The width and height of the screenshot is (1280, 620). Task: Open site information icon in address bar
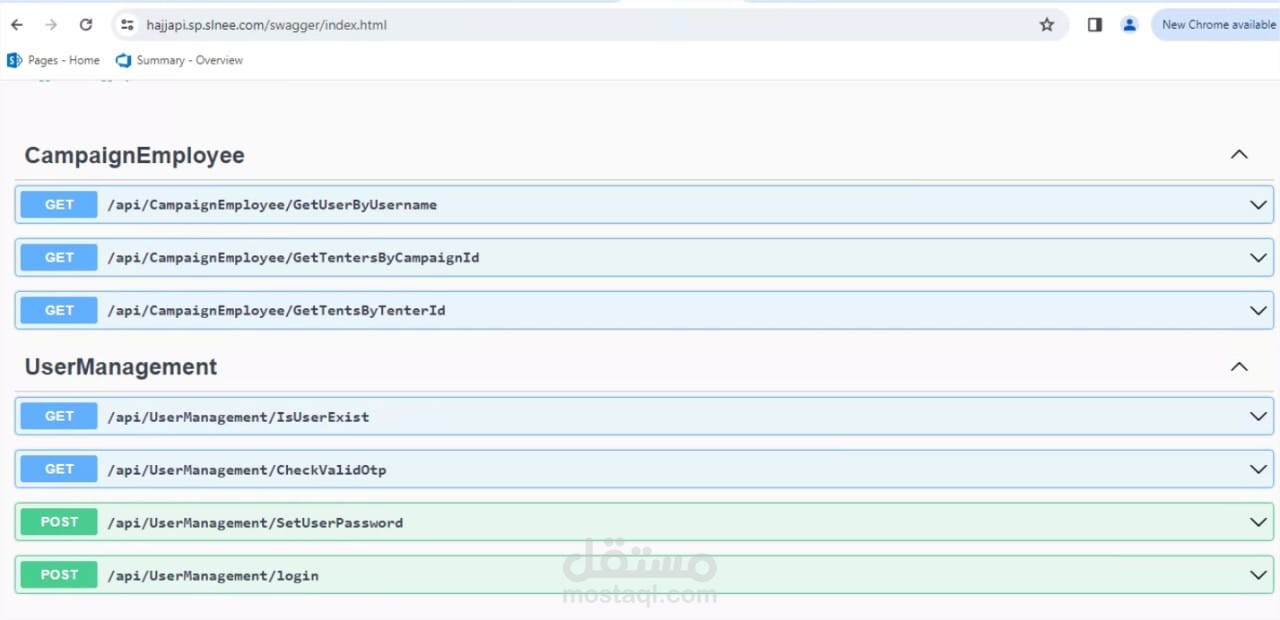coord(127,25)
